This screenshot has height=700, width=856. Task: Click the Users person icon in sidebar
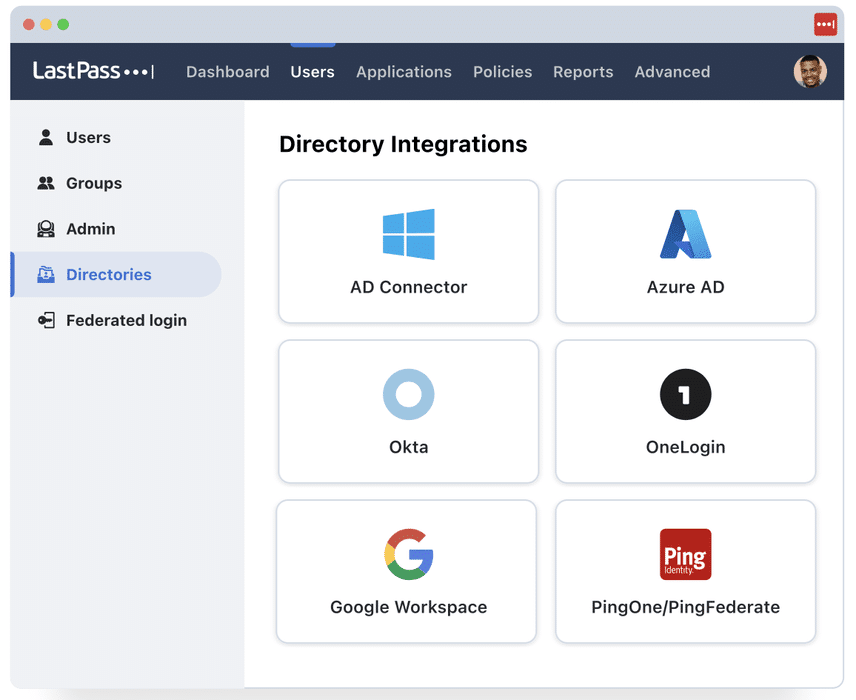[x=47, y=137]
